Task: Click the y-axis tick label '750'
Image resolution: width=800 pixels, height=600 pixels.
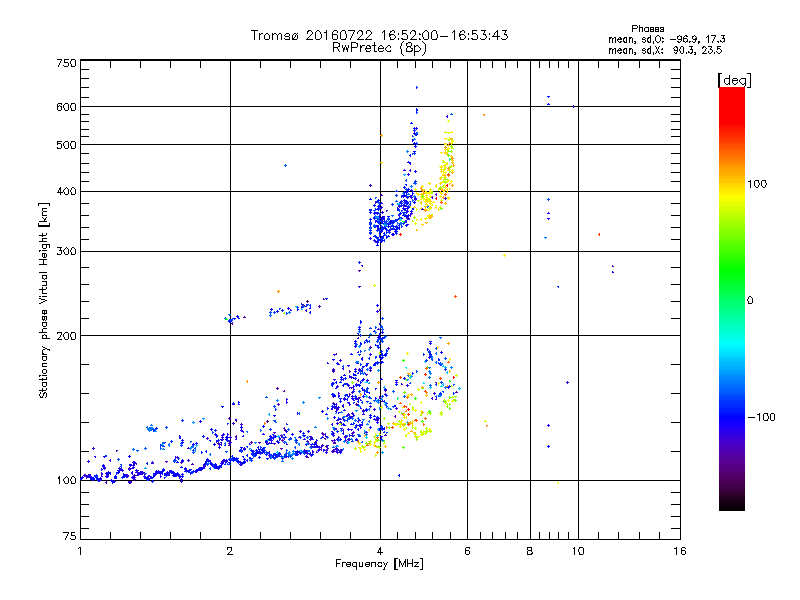Action: pos(66,63)
